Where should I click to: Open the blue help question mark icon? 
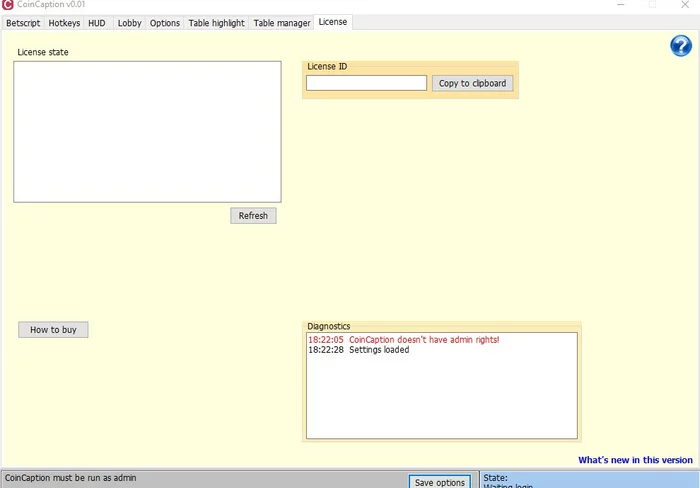coord(681,46)
